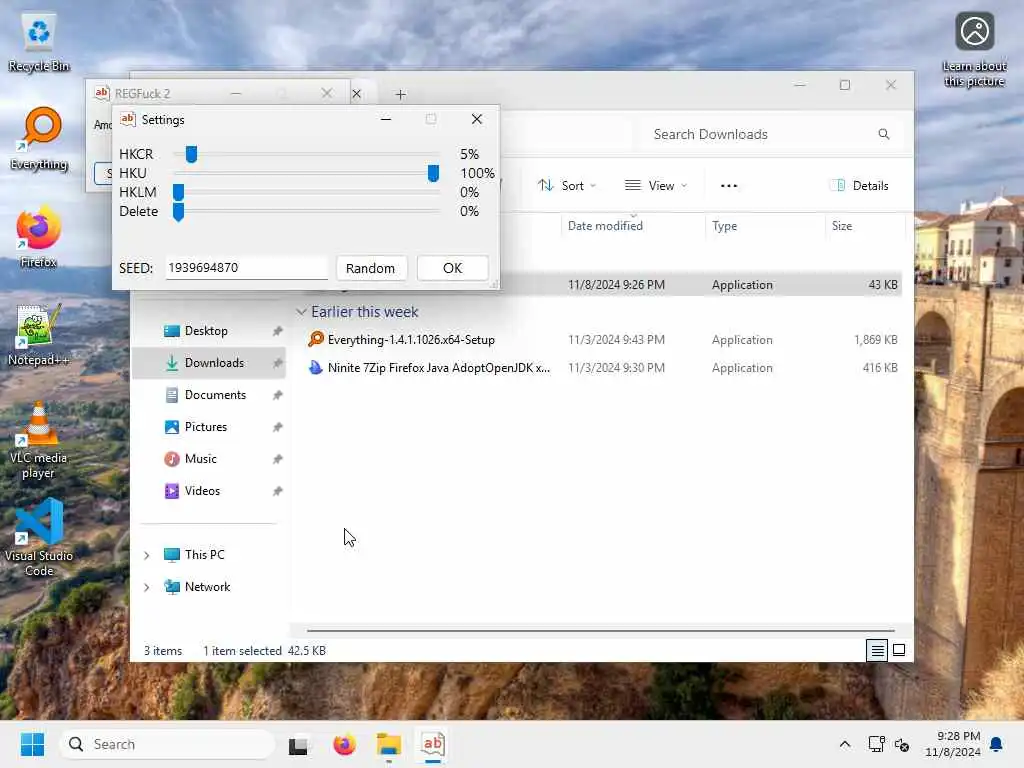
Task: Click the horizontal scrollbar in Explorer
Action: [x=600, y=631]
